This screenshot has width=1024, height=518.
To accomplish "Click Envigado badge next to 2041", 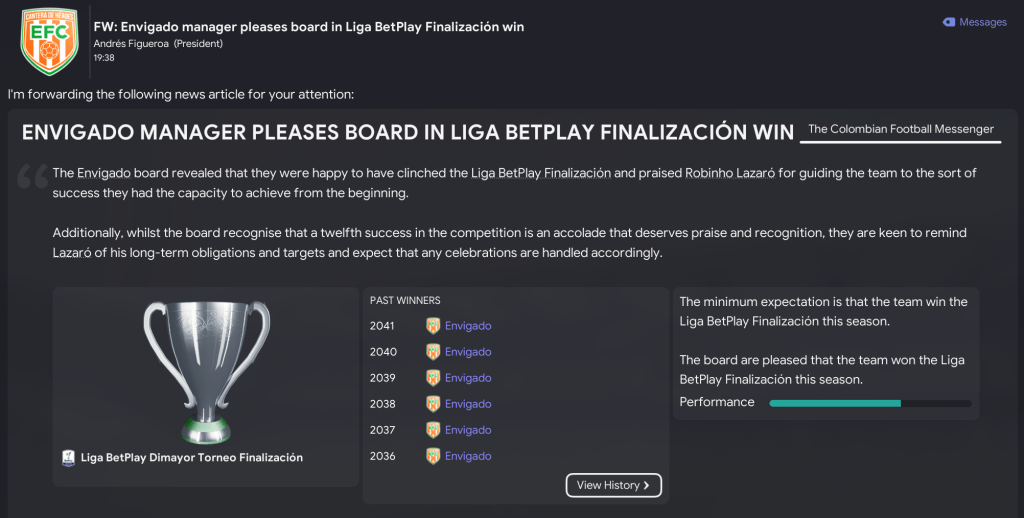I will coord(433,326).
